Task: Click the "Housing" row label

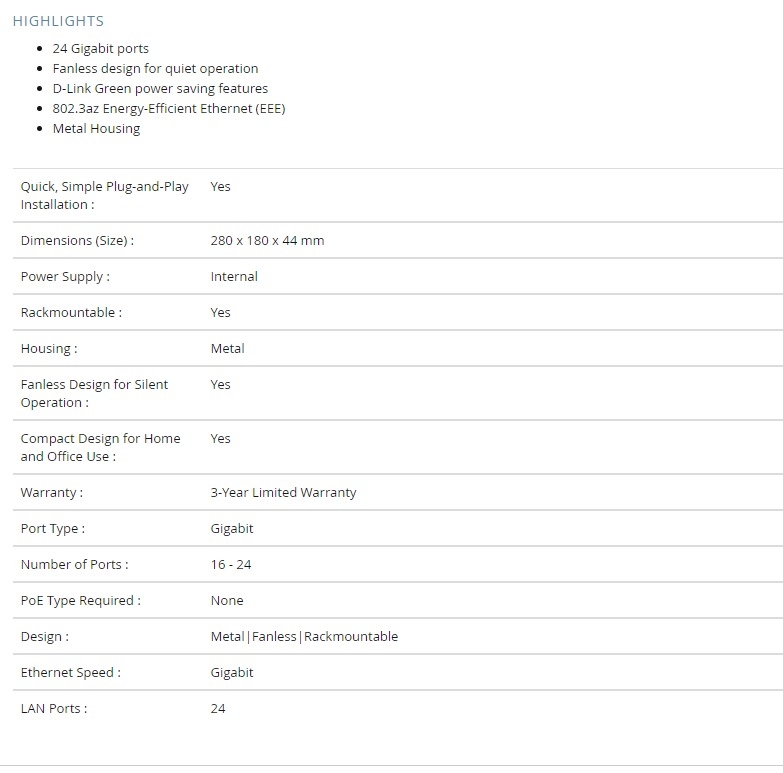Action: click(49, 348)
